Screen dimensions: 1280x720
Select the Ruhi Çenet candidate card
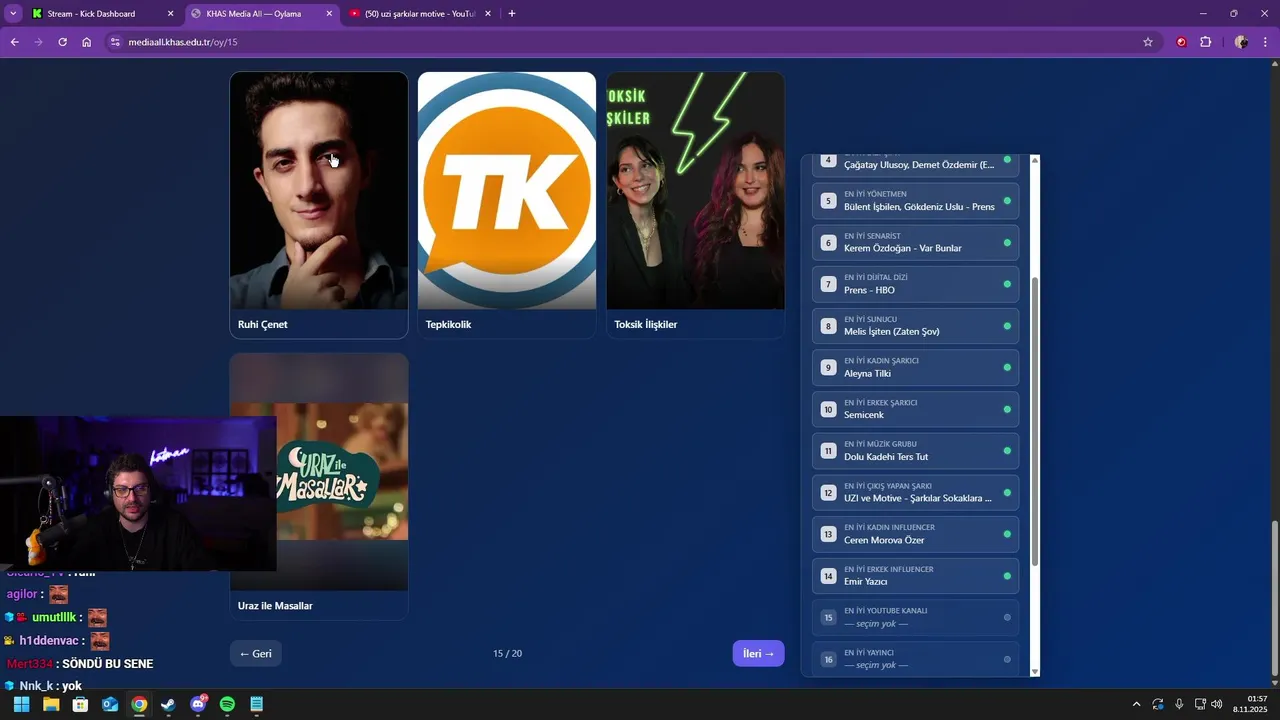tap(319, 205)
